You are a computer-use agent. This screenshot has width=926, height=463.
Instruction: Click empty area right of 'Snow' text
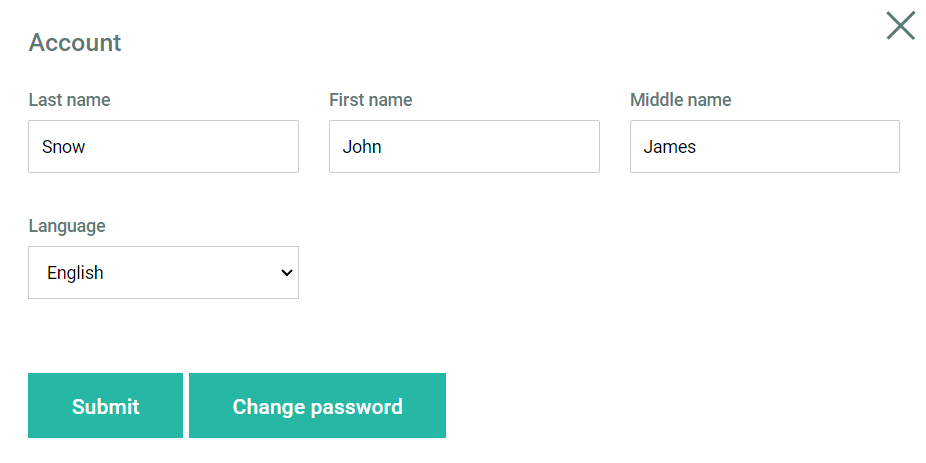click(x=200, y=147)
